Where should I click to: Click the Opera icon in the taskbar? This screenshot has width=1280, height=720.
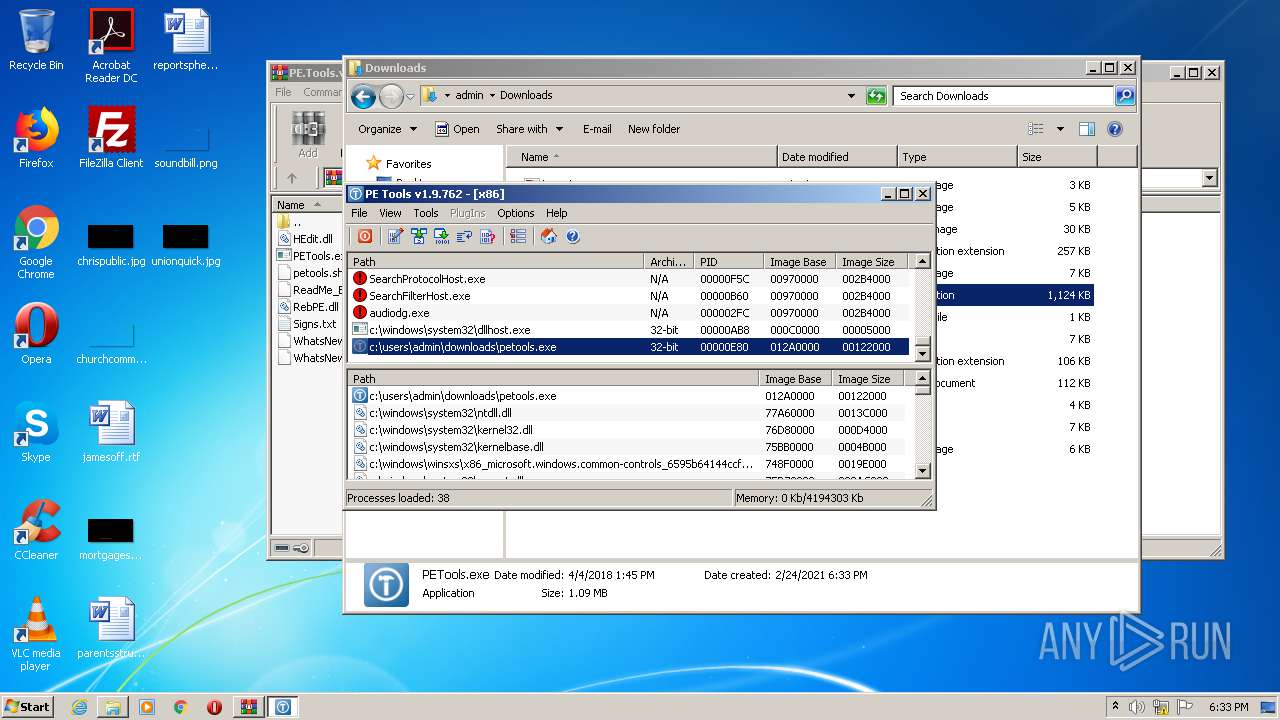click(214, 707)
